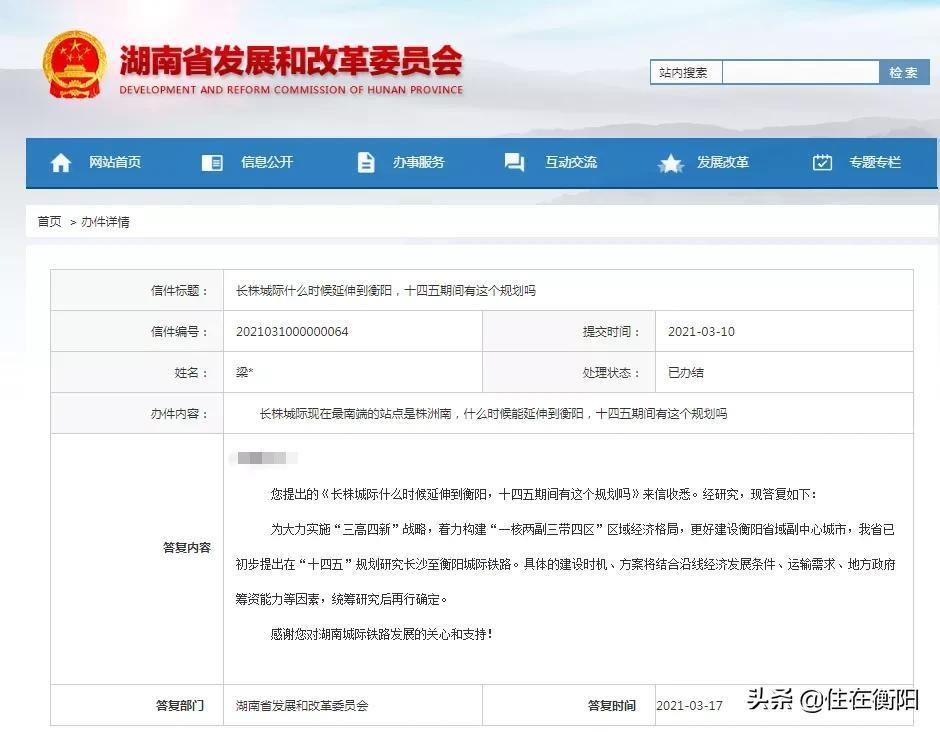
Task: Click the 发展改革 star icon
Action: 670,163
